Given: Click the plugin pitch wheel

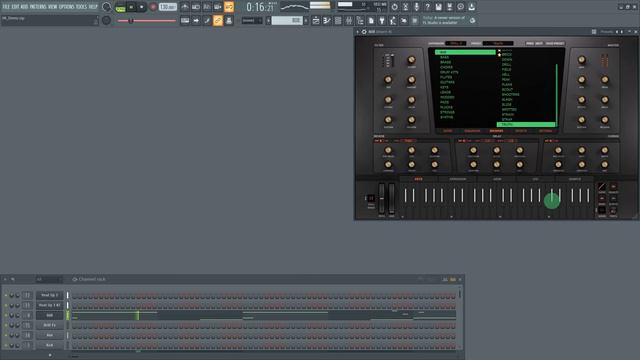Looking at the screenshot, I should [x=382, y=198].
